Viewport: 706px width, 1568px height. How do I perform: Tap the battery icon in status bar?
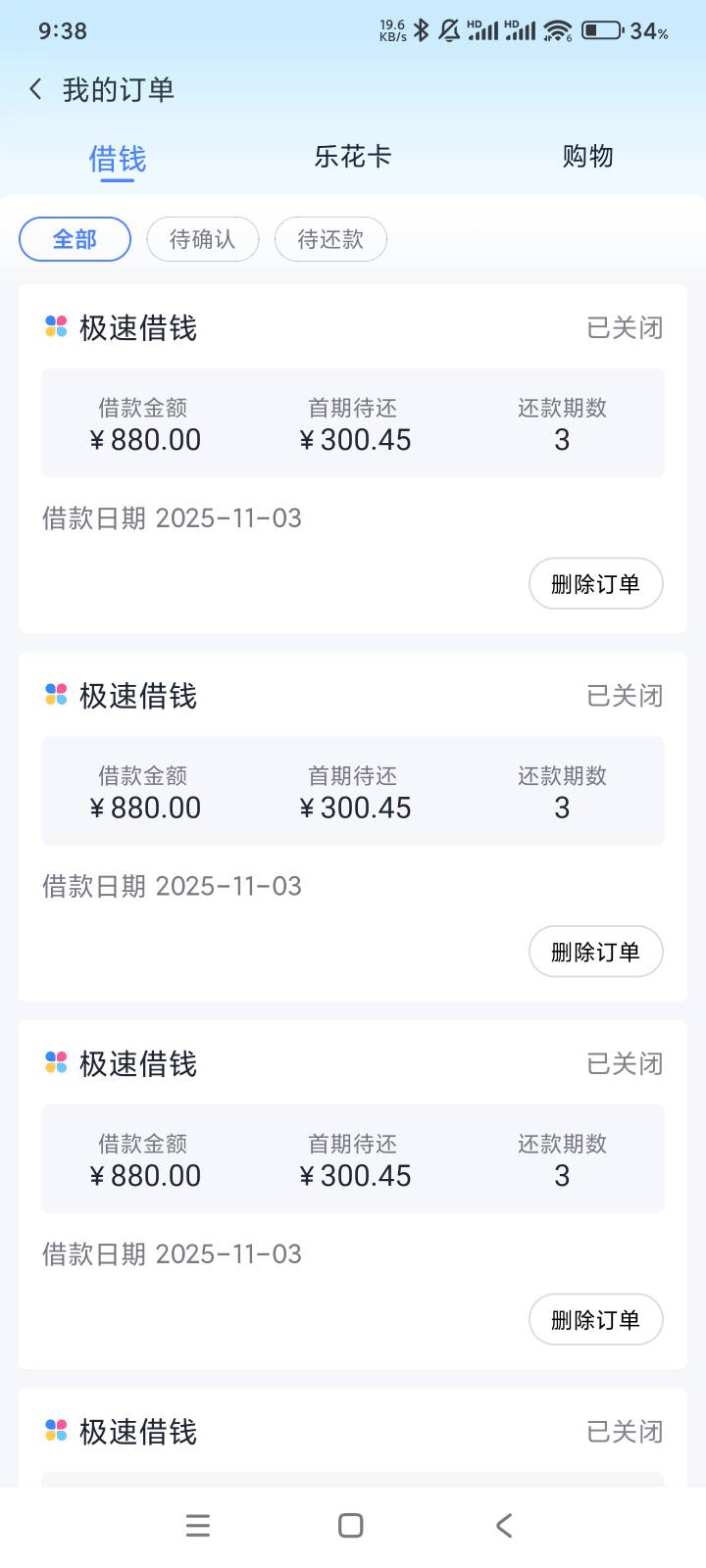pos(602,30)
